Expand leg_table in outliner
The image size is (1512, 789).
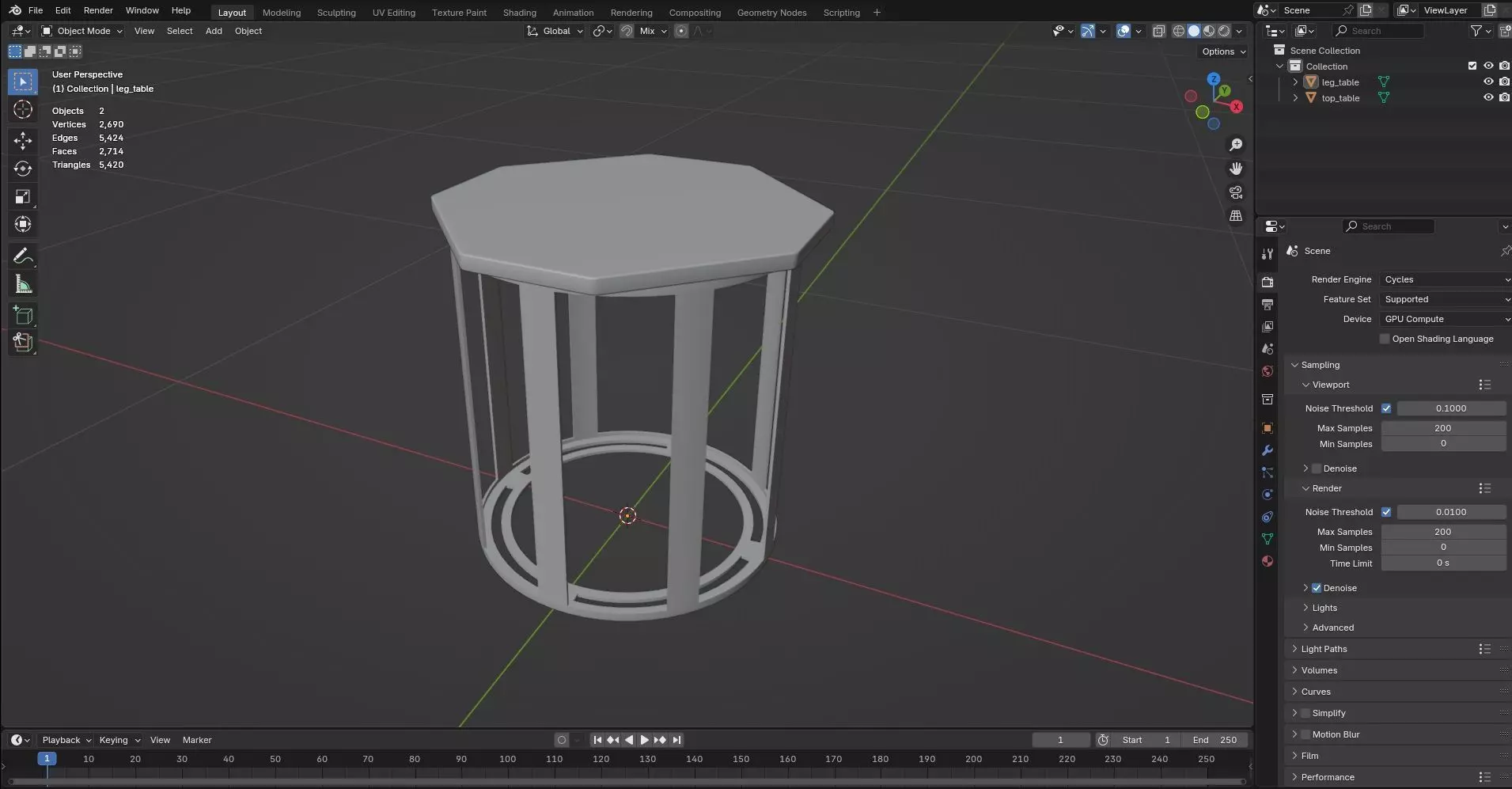coord(1295,82)
